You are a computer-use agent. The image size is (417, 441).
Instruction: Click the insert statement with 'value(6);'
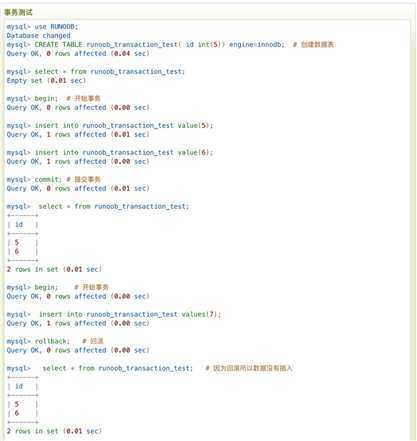coord(110,153)
